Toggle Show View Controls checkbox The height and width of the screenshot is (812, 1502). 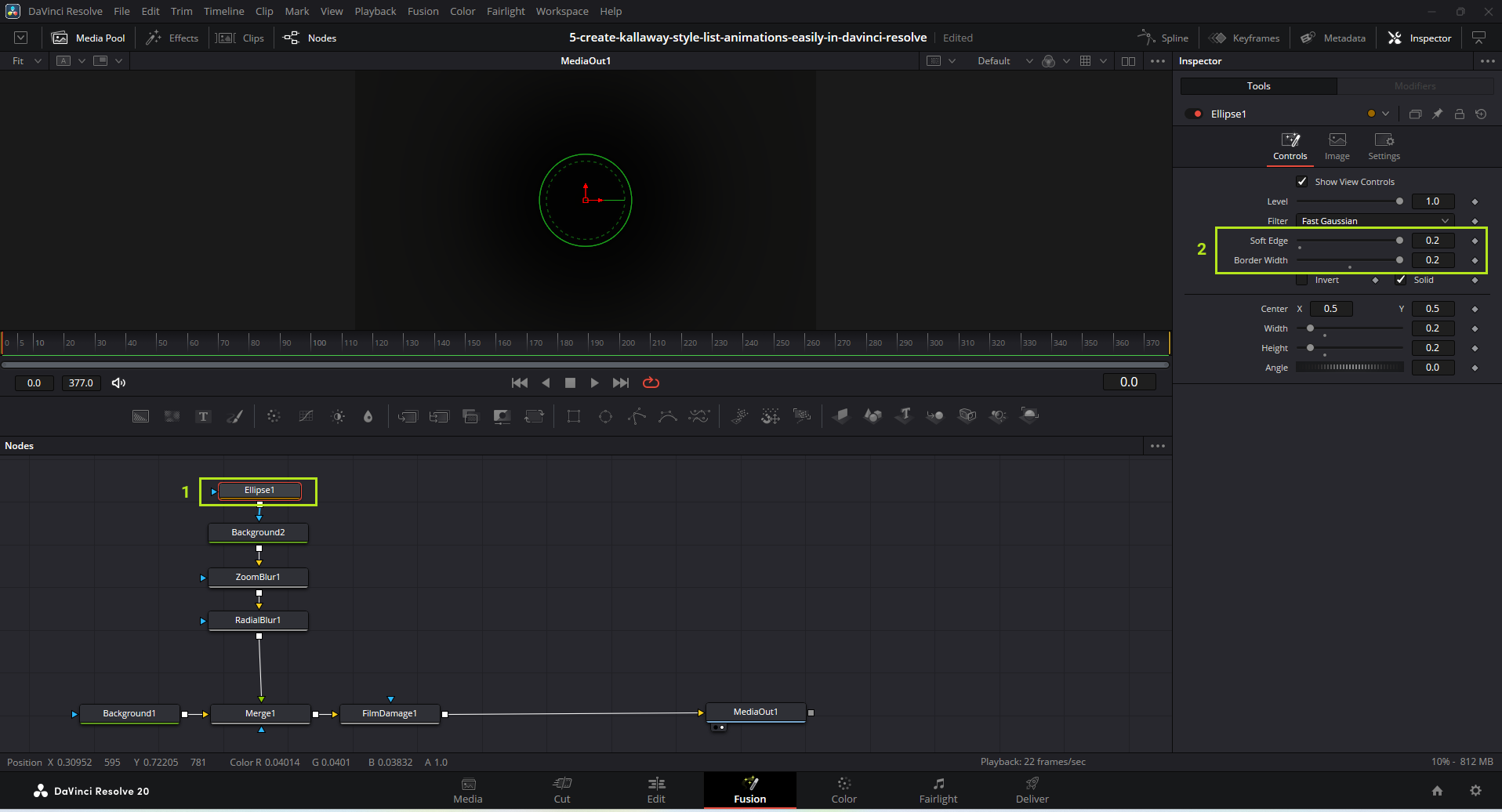(x=1302, y=182)
